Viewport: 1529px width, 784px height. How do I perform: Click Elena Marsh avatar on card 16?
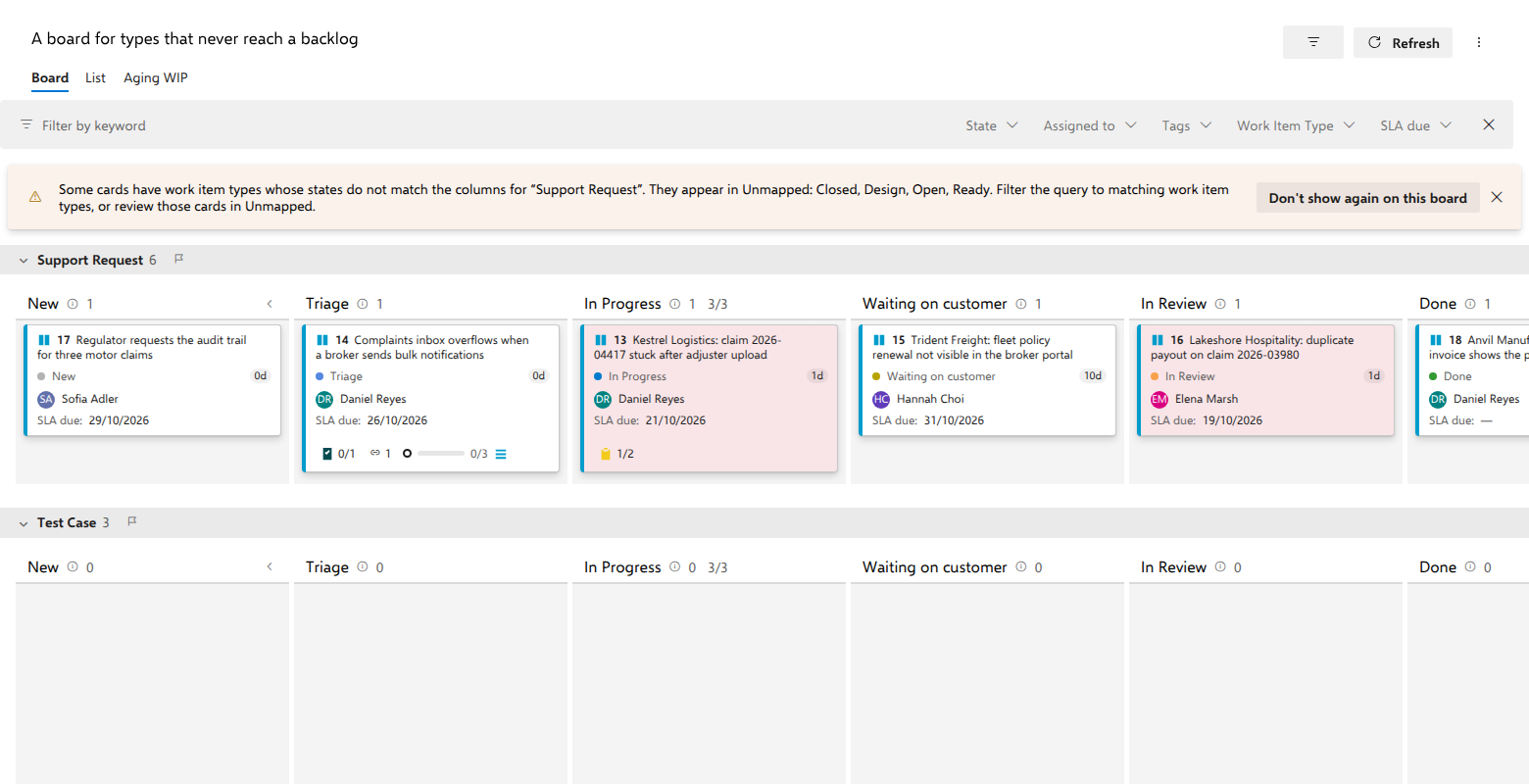pyautogui.click(x=1159, y=399)
